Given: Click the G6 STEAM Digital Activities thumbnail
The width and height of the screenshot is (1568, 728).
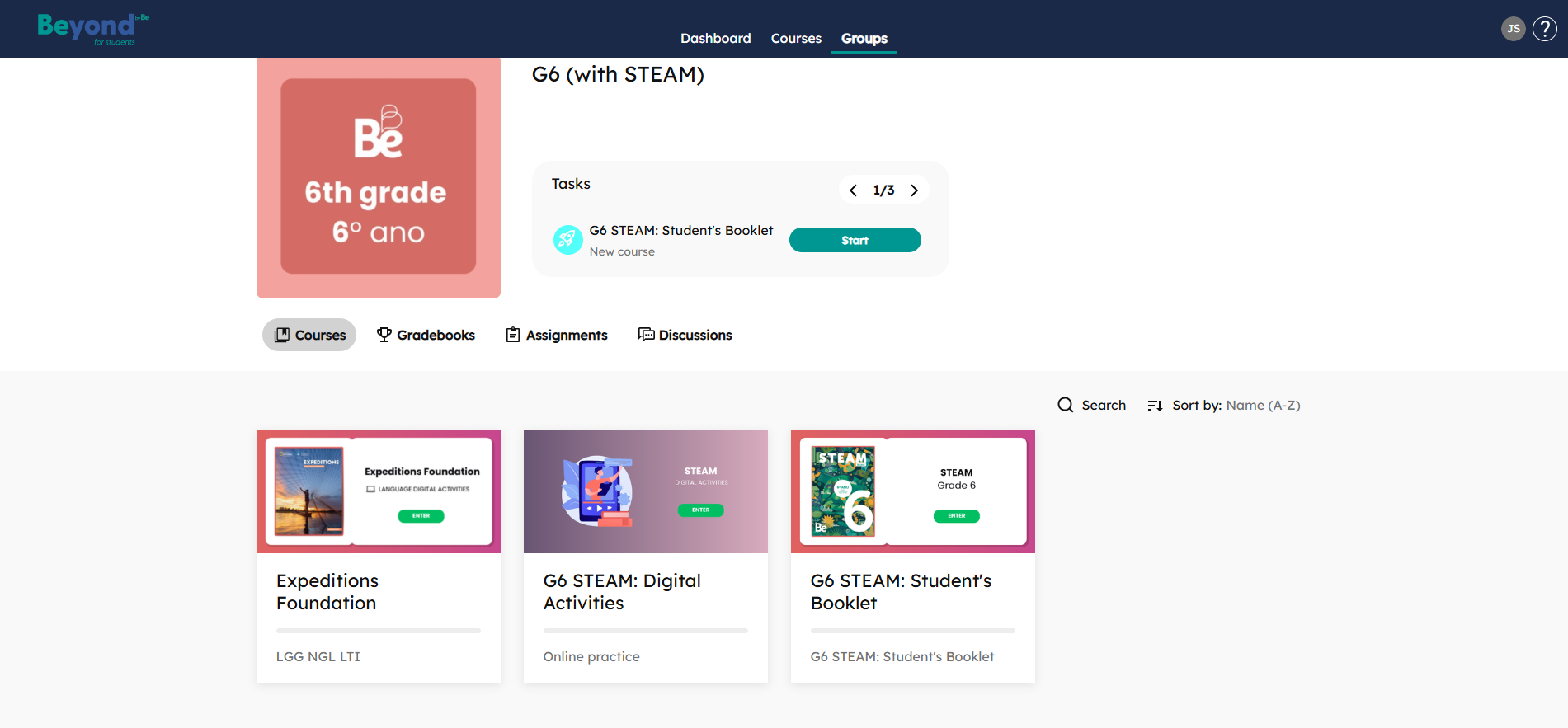Looking at the screenshot, I should click(x=645, y=491).
